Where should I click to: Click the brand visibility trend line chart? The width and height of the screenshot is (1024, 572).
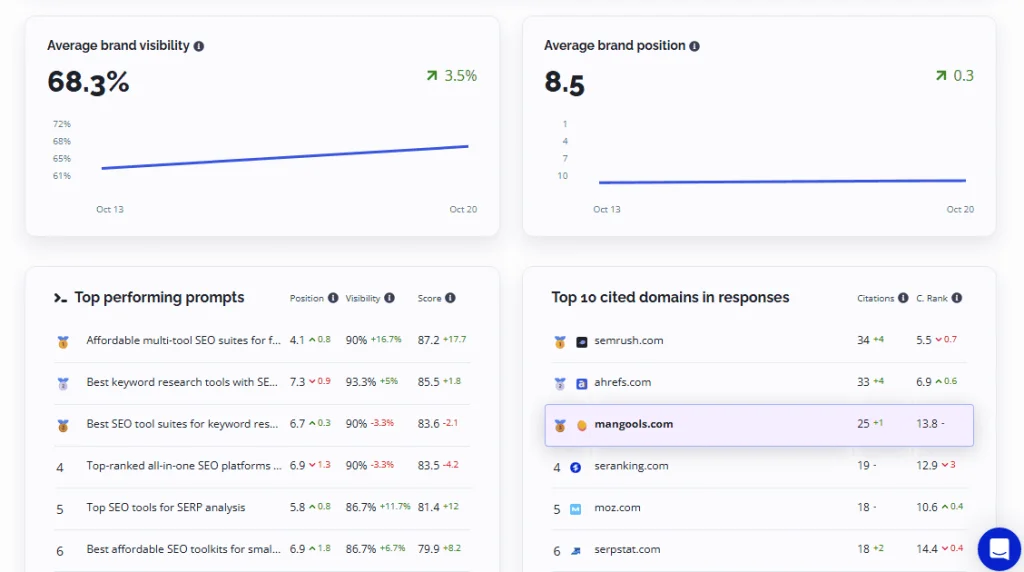click(285, 157)
